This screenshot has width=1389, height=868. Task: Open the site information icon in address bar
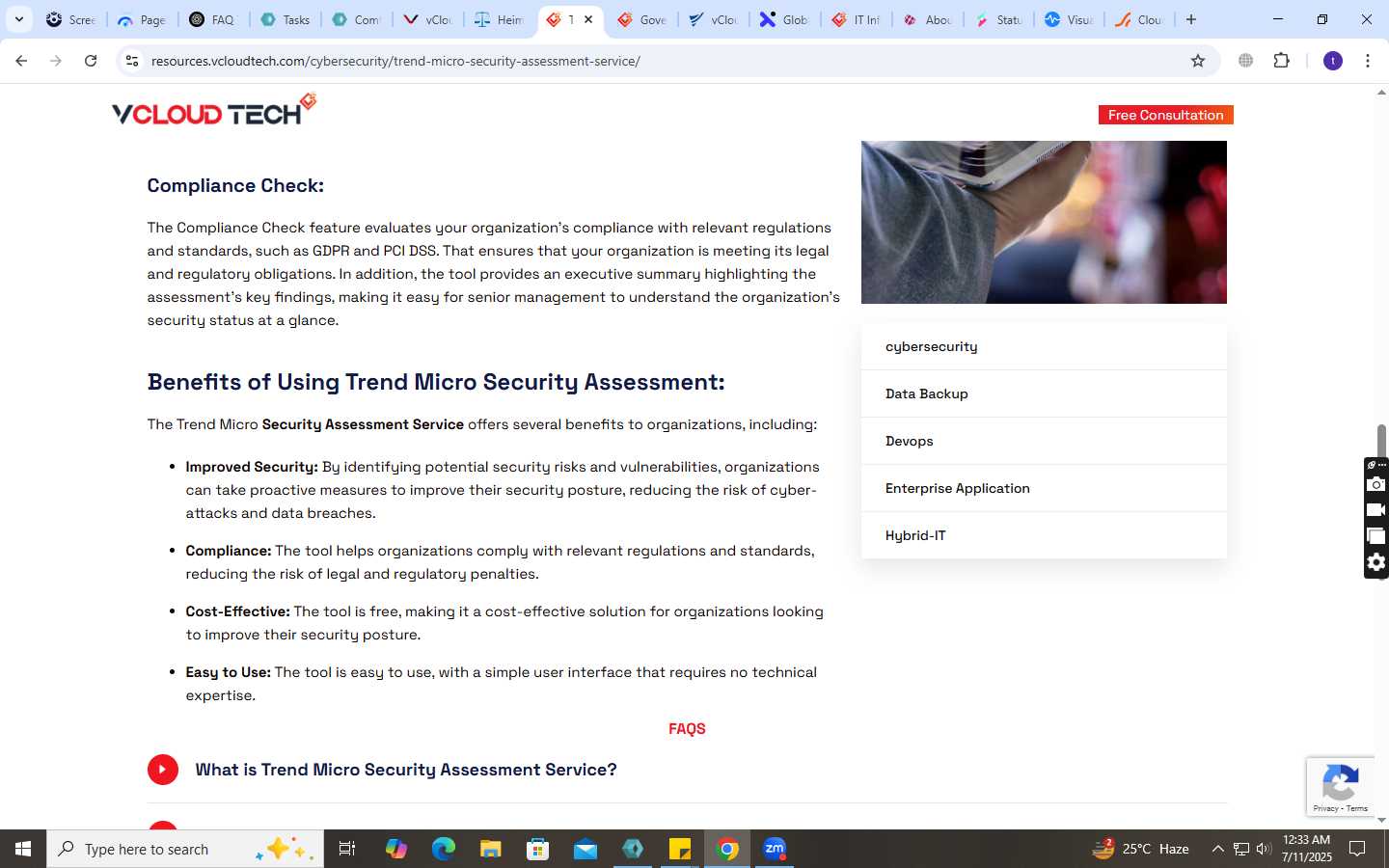tap(132, 61)
